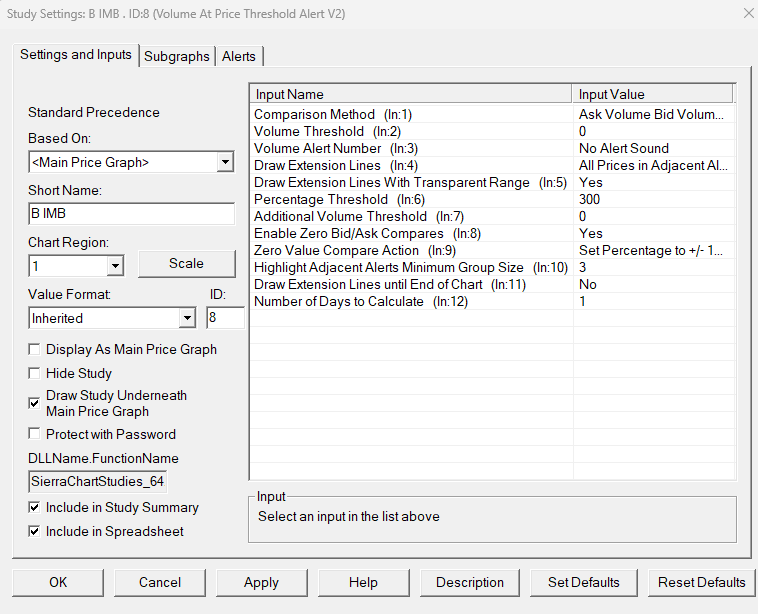This screenshot has height=614, width=758.
Task: Click the Scale button
Action: coord(187,263)
